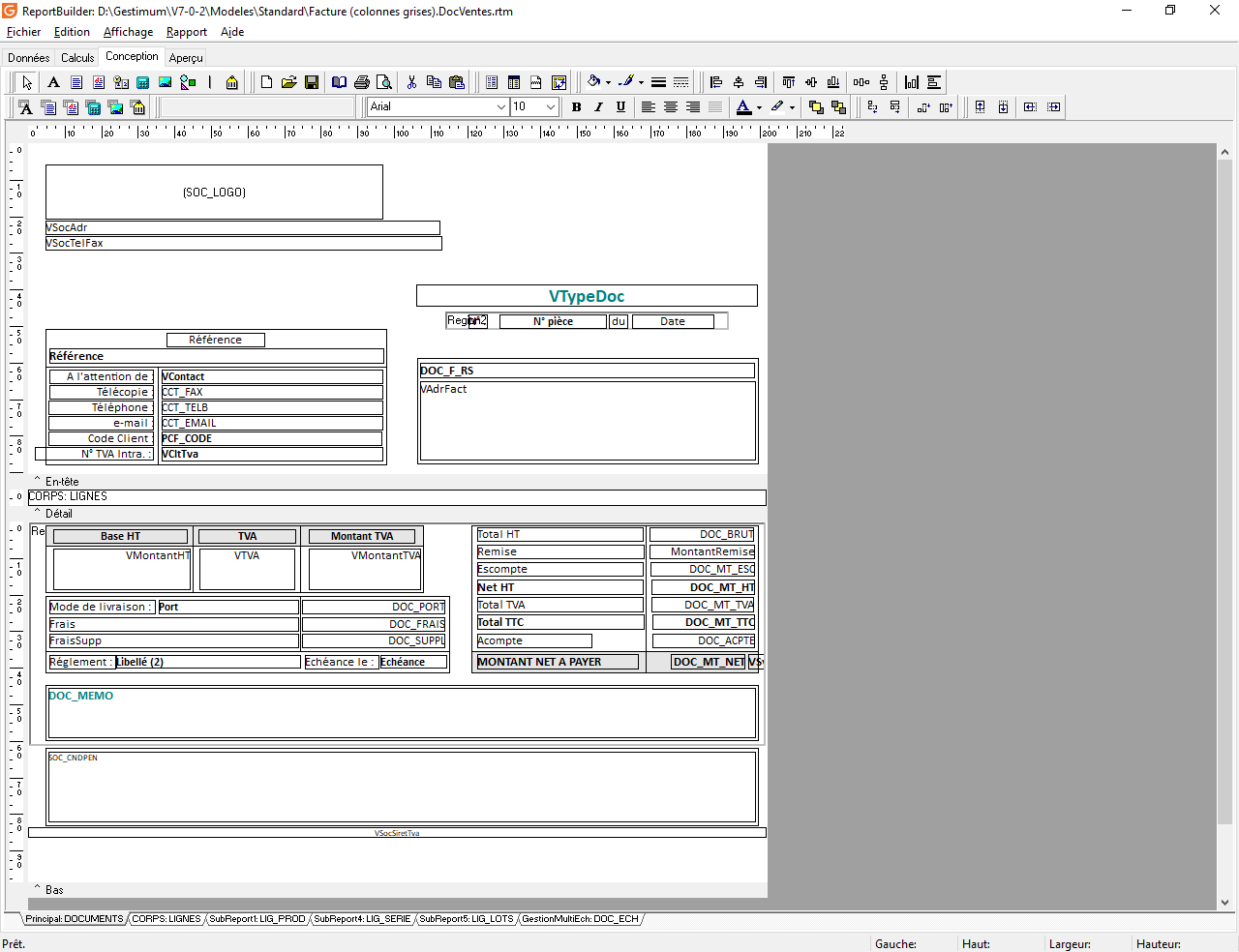Select the object pointer arrow tool

pos(27,82)
